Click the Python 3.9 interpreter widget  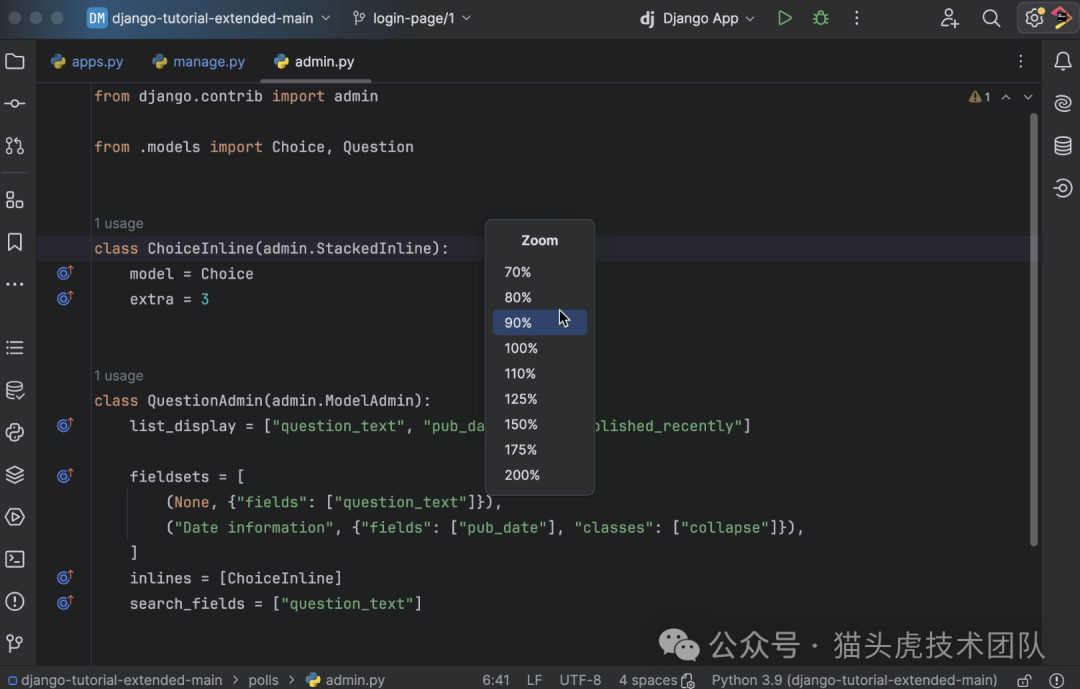854,680
